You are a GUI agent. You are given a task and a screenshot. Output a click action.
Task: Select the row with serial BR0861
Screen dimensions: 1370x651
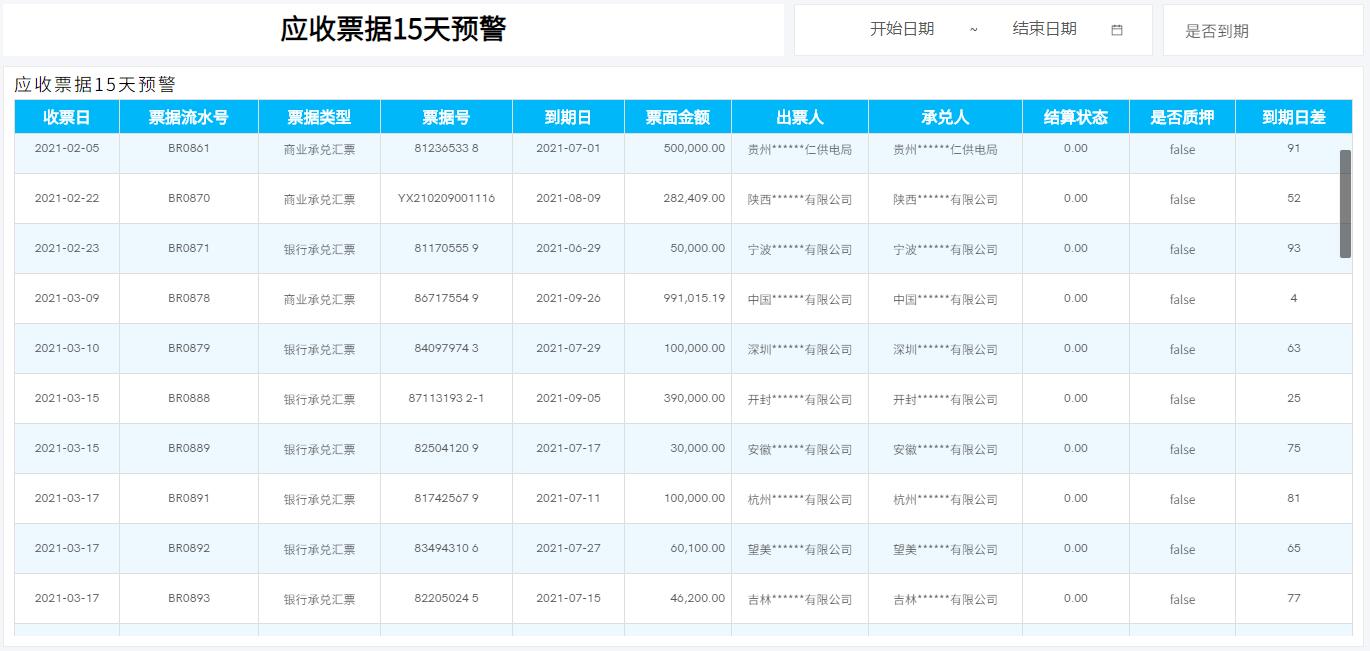[x=189, y=149]
